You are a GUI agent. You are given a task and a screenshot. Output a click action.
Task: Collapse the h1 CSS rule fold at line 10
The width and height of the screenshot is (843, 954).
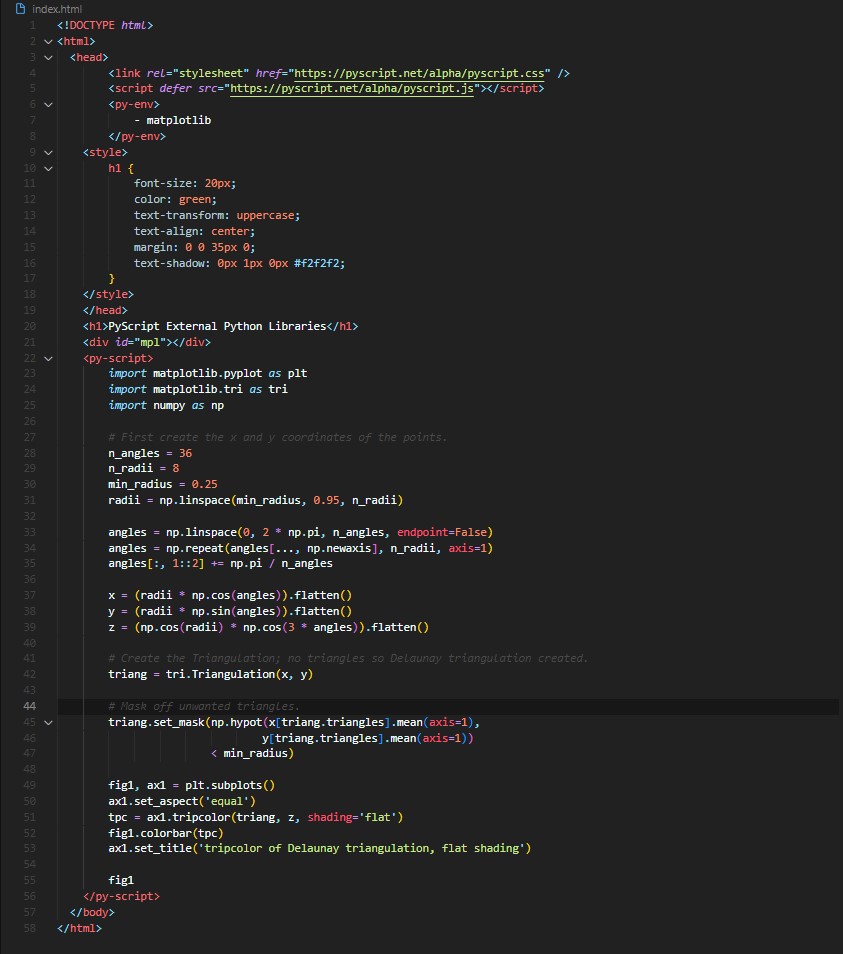48,169
